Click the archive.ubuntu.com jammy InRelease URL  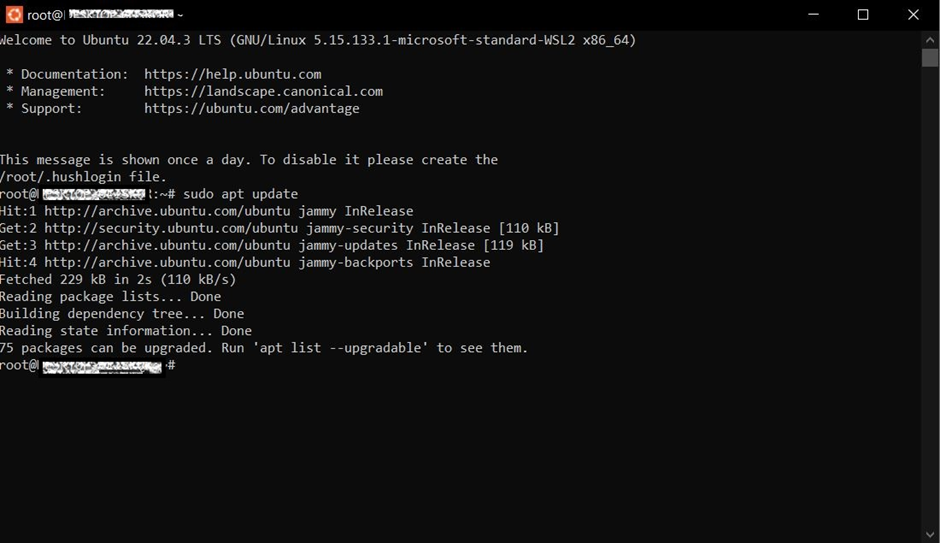228,211
